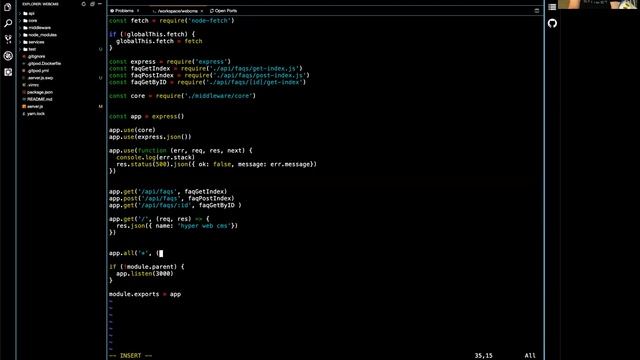The height and width of the screenshot is (360, 640).
Task: Switch to the Open Ports tab
Action: (x=223, y=11)
